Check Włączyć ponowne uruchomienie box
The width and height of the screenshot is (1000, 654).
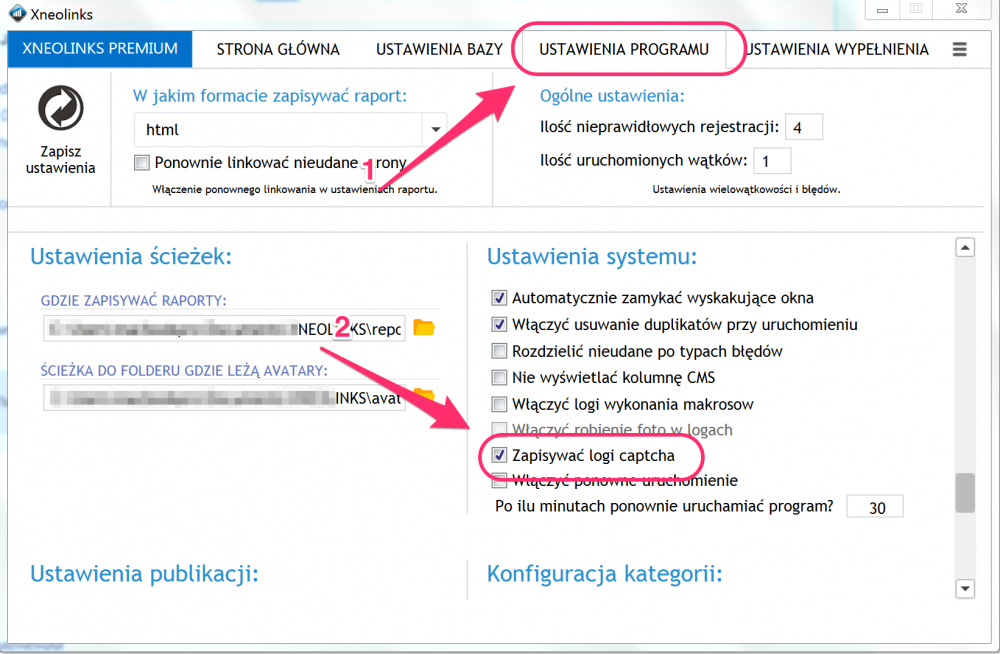tap(499, 480)
